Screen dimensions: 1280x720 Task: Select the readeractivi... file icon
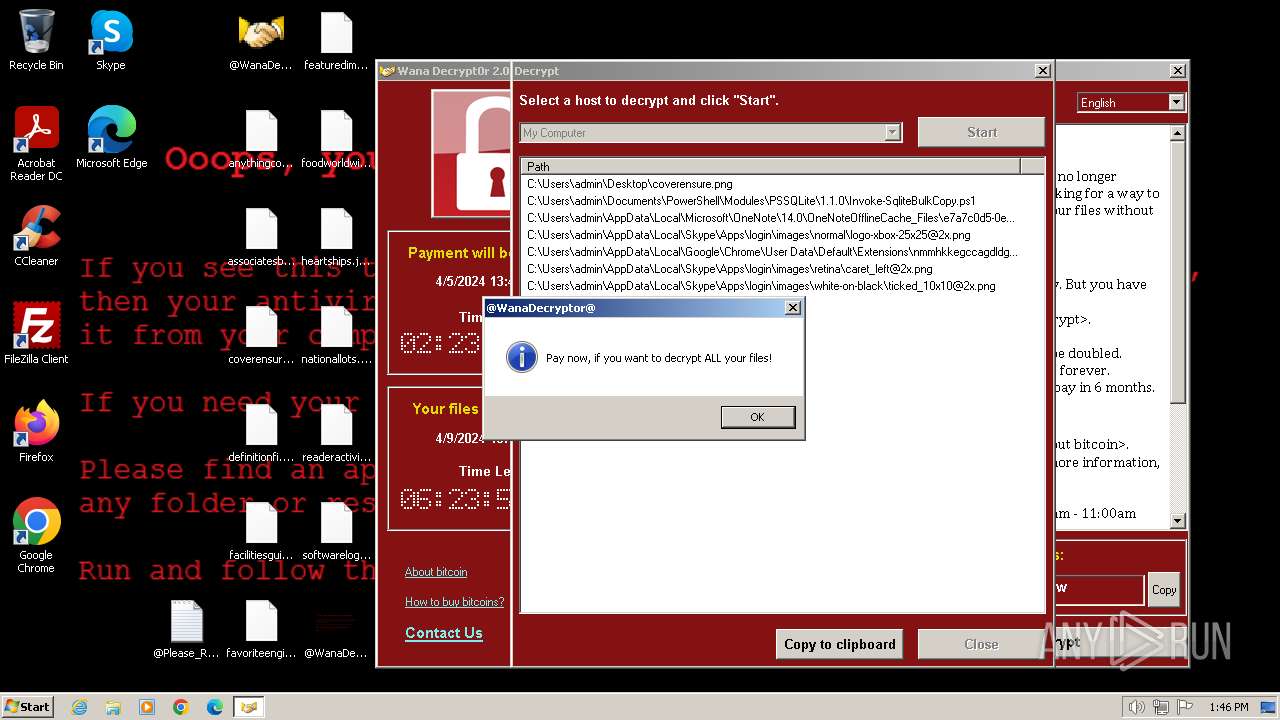[x=336, y=432]
